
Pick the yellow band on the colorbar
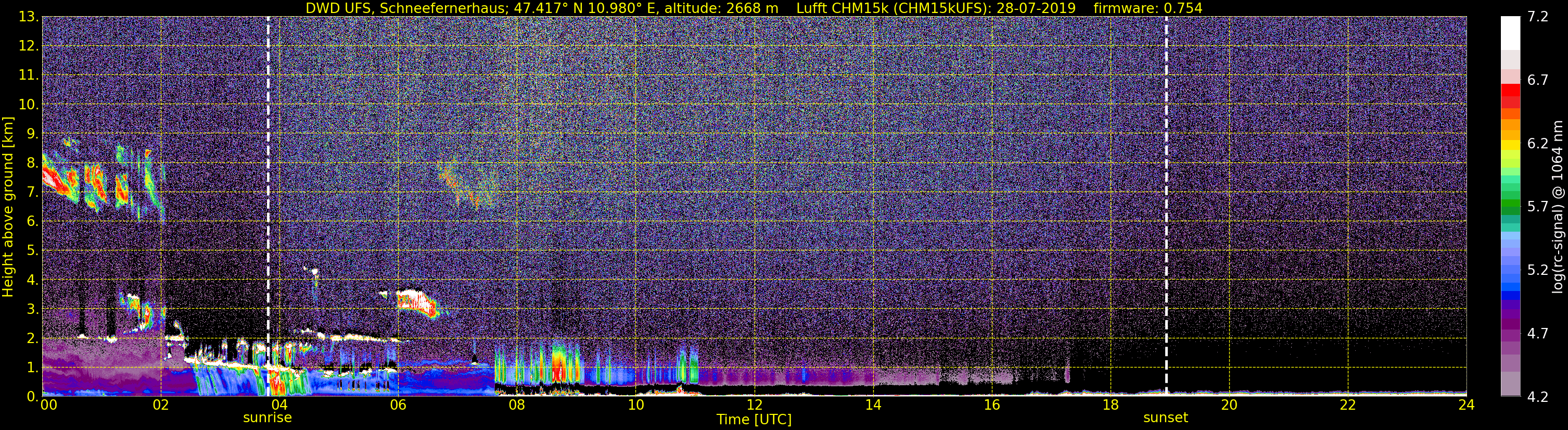1510,145
